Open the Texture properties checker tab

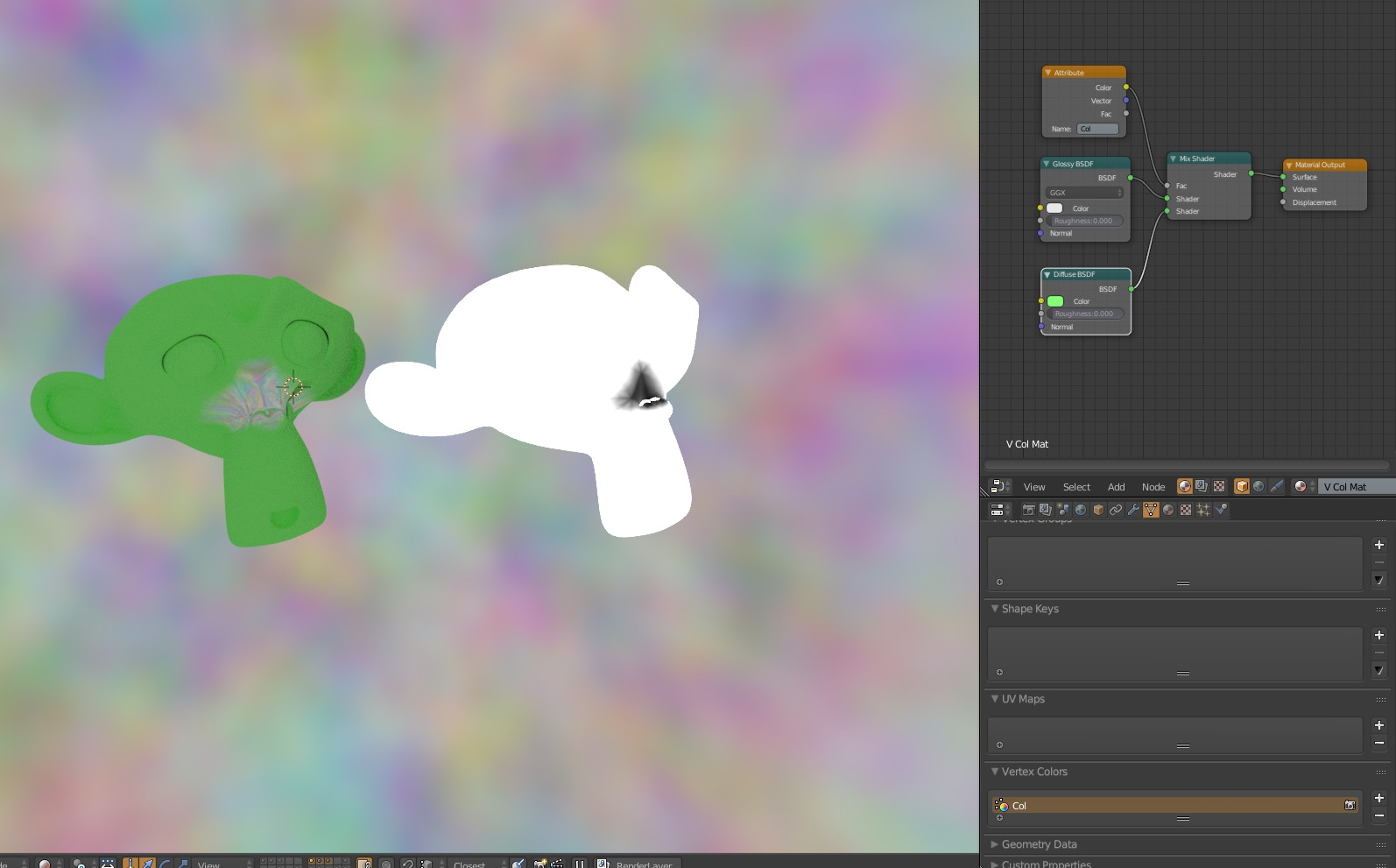coord(1186,510)
